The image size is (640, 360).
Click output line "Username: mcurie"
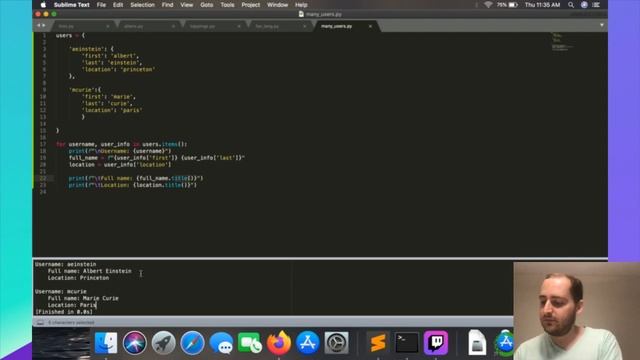click(x=61, y=292)
